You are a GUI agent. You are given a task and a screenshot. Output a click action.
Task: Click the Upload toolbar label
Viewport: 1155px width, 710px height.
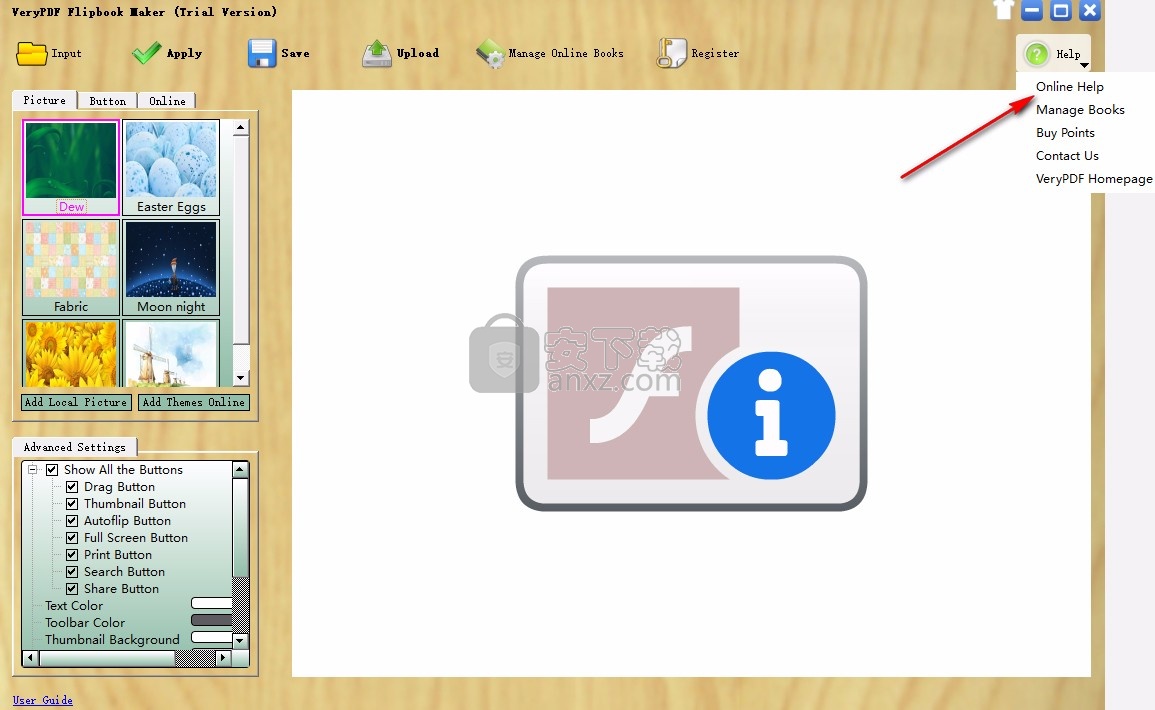(418, 53)
